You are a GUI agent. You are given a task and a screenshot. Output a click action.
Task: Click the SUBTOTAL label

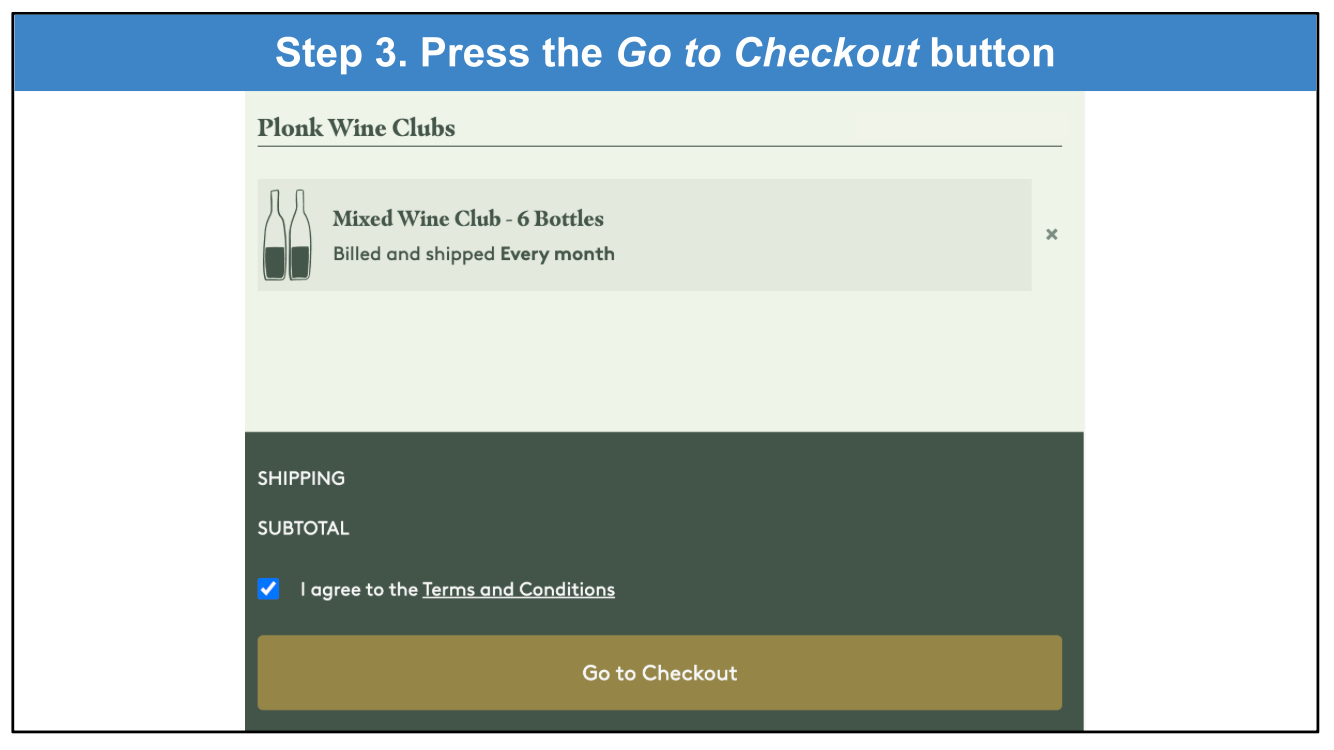303,528
